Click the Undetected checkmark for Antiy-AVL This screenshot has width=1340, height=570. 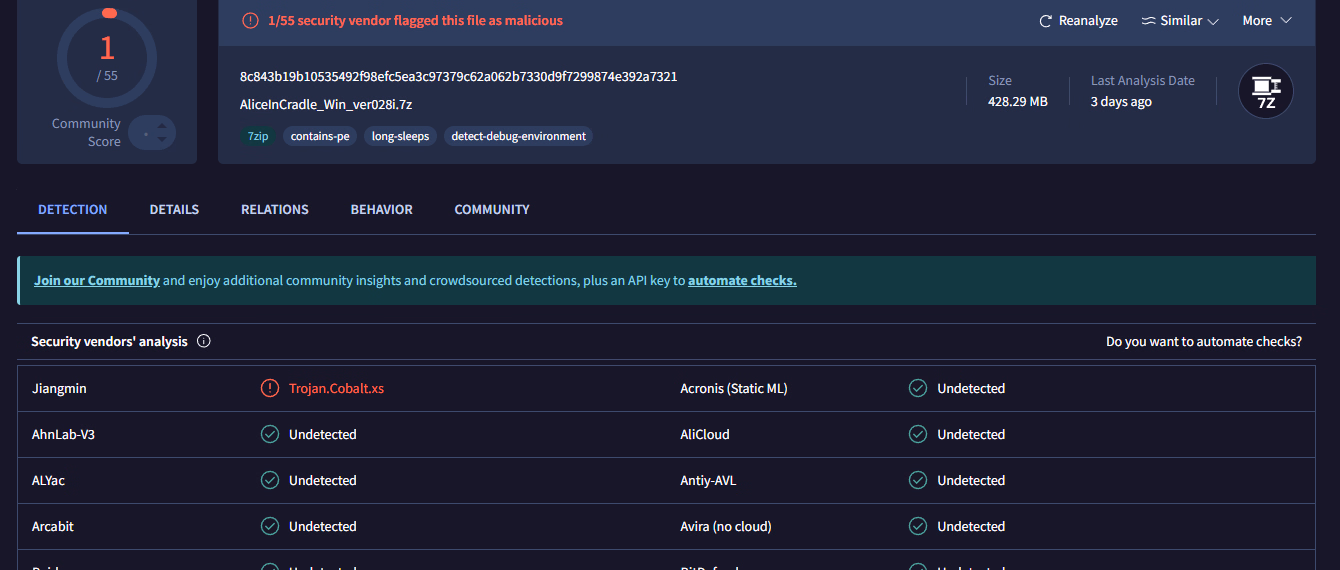tap(918, 480)
